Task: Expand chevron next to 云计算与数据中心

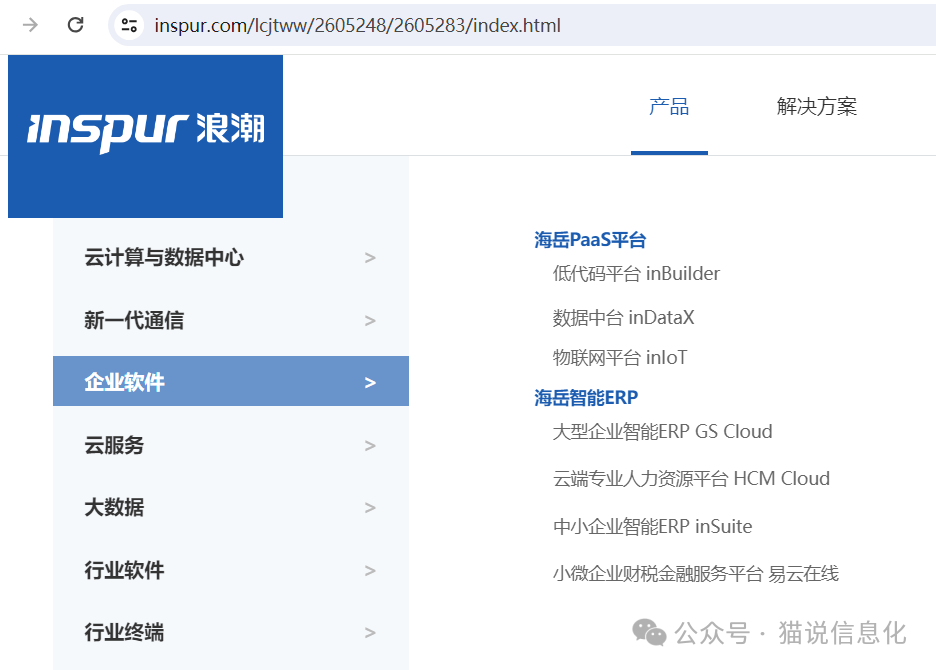Action: click(370, 258)
